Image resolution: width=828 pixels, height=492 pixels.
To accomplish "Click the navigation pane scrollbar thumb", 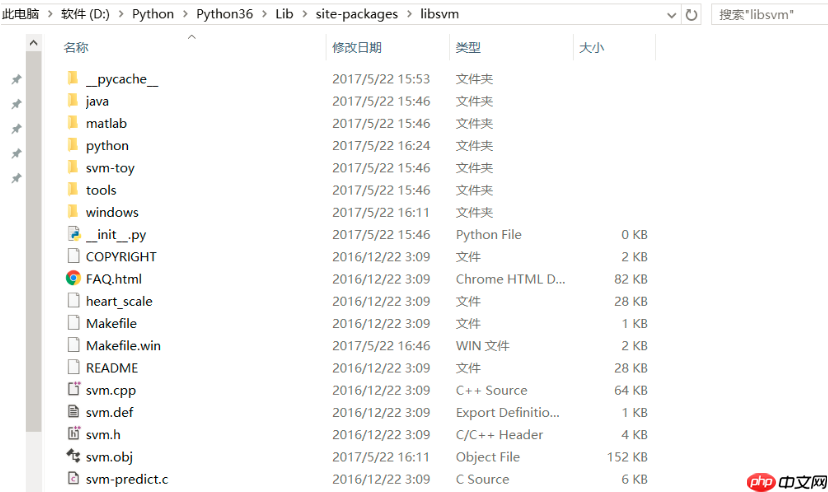I will tap(33, 242).
